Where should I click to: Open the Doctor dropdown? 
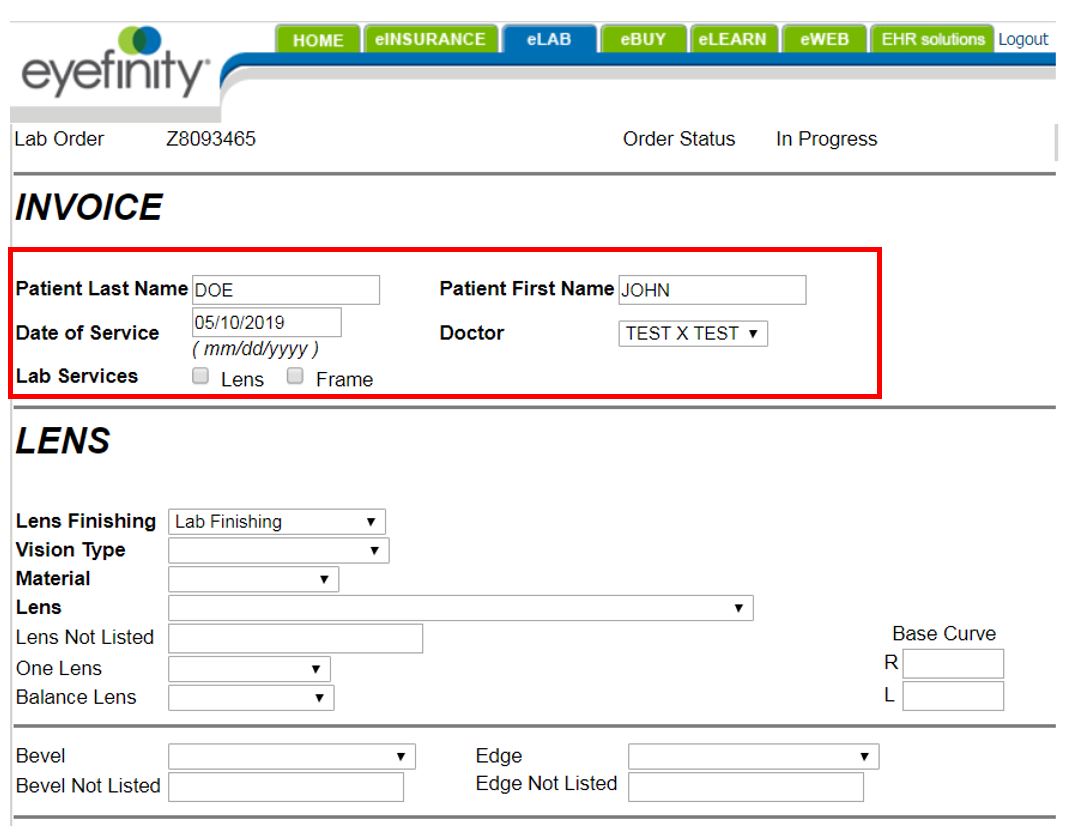click(x=693, y=334)
